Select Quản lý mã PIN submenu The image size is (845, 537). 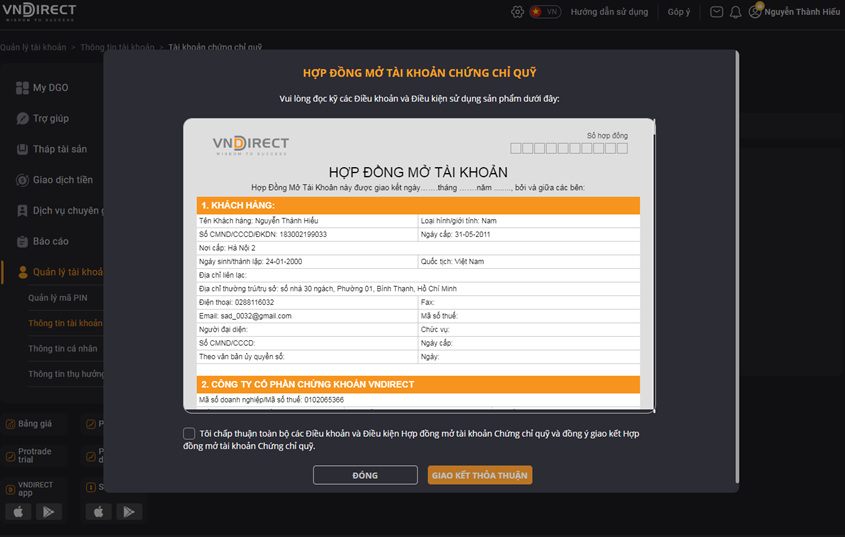coord(58,298)
